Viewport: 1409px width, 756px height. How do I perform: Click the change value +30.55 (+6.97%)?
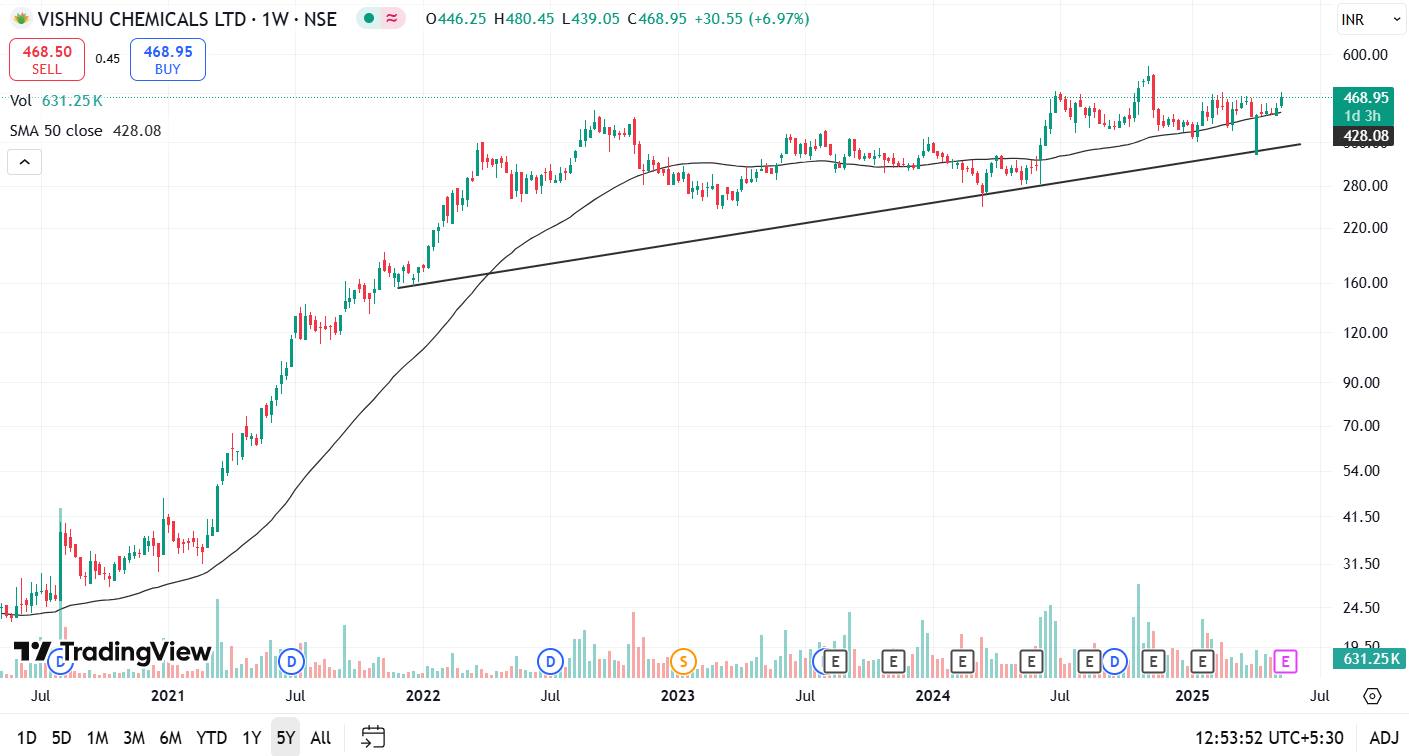point(752,18)
